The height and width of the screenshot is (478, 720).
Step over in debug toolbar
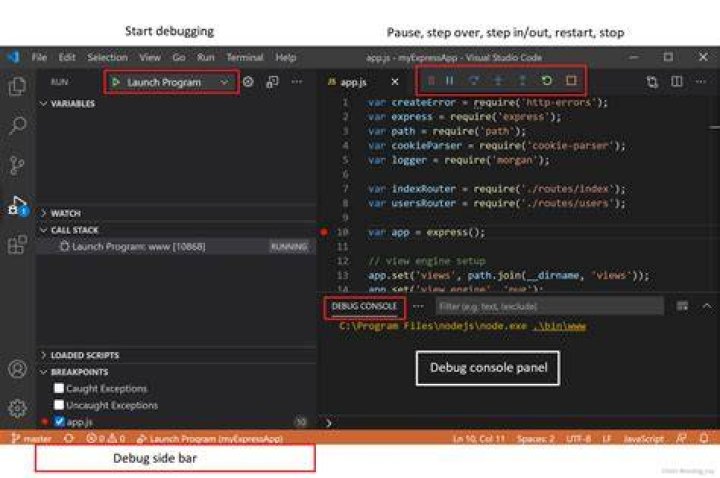point(473,81)
